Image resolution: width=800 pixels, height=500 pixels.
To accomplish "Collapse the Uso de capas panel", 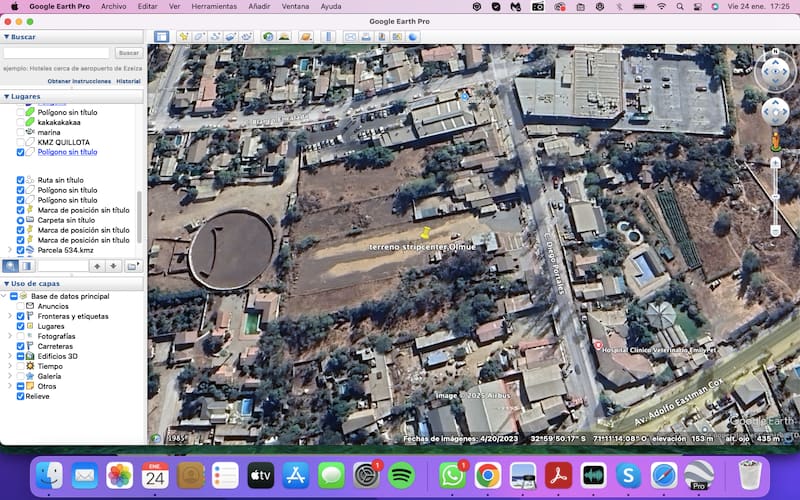I will [x=7, y=284].
